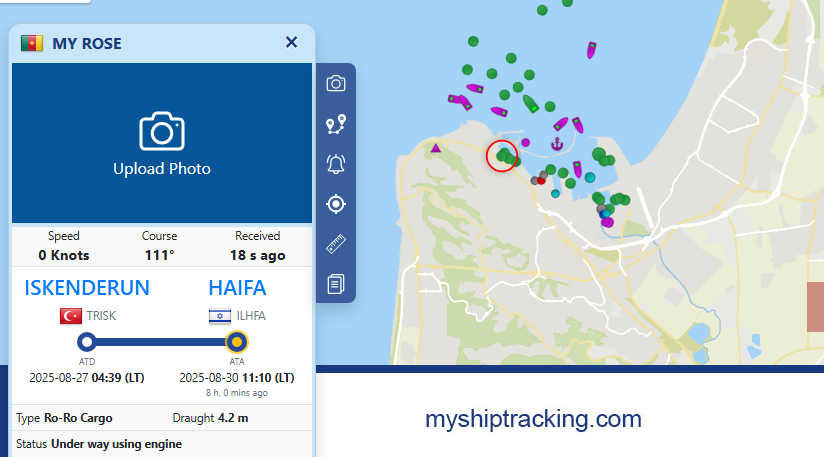This screenshot has width=824, height=457.
Task: Click the Israel flag beside ILHFA
Action: [x=219, y=316]
